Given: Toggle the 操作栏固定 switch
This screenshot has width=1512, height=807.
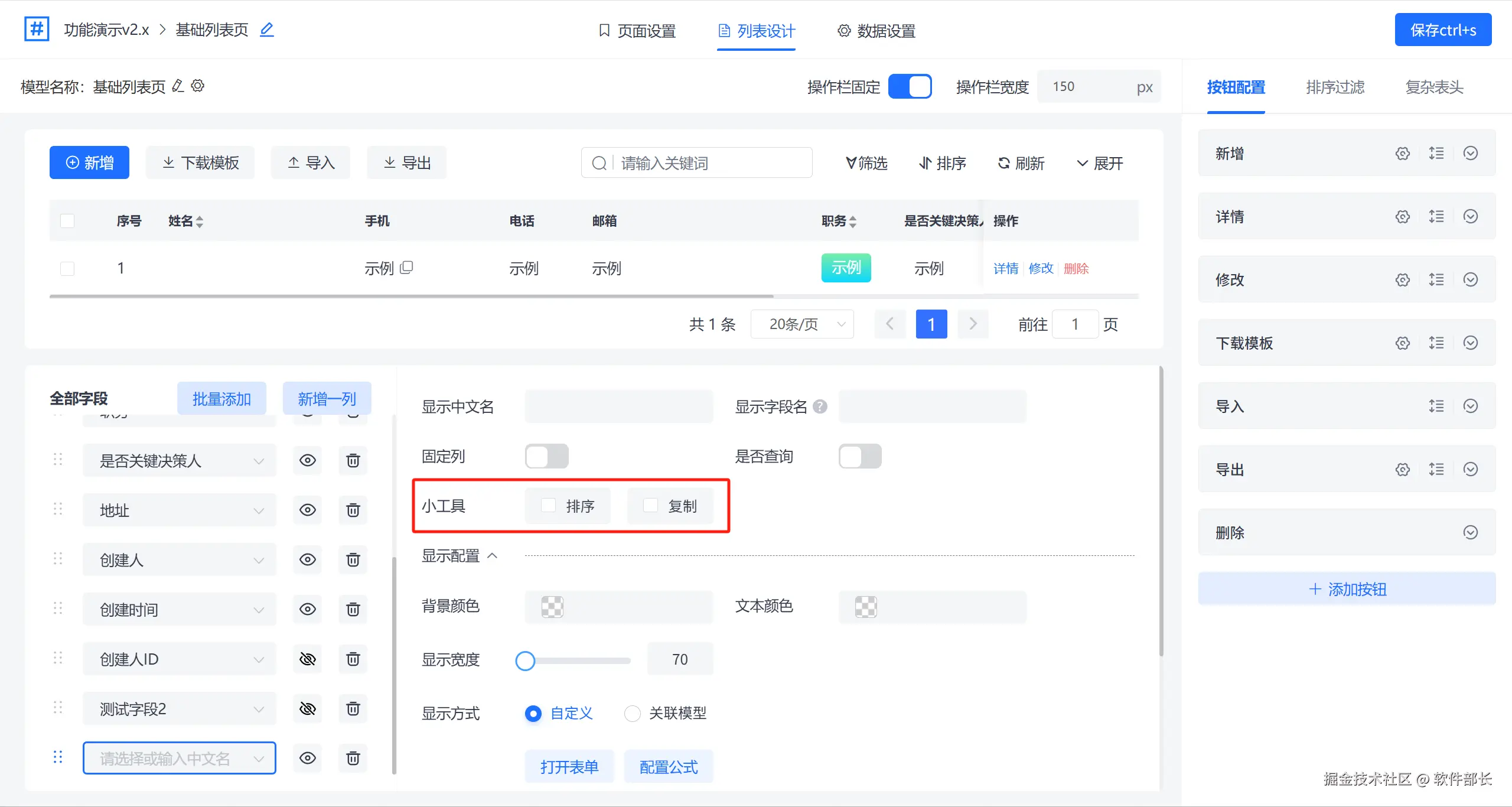Looking at the screenshot, I should (910, 87).
